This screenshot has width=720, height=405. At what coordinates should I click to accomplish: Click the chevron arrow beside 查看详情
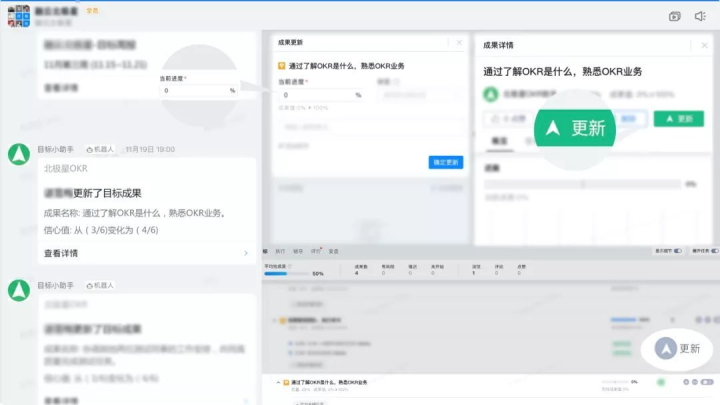click(x=246, y=253)
